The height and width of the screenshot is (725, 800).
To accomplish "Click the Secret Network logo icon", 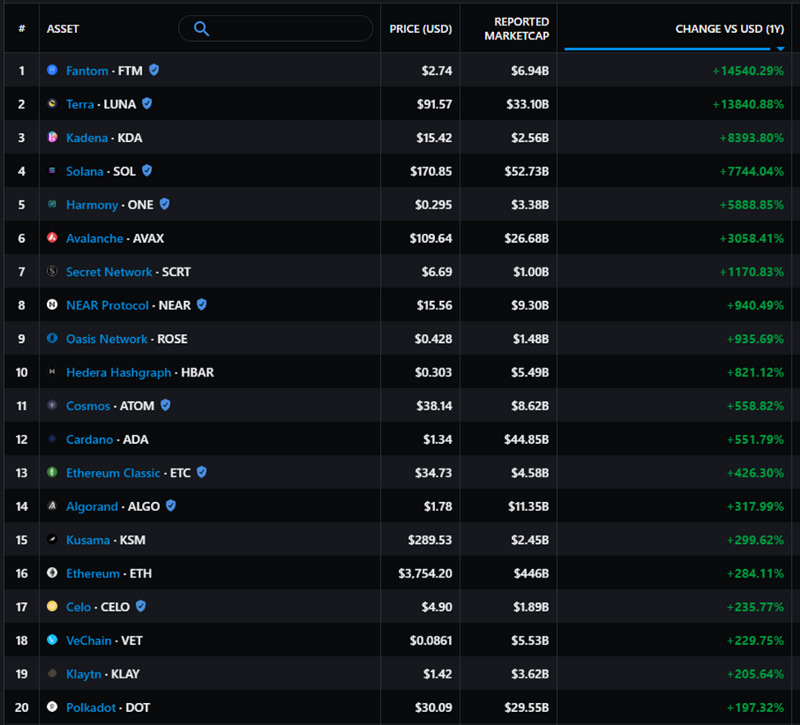I will [52, 271].
